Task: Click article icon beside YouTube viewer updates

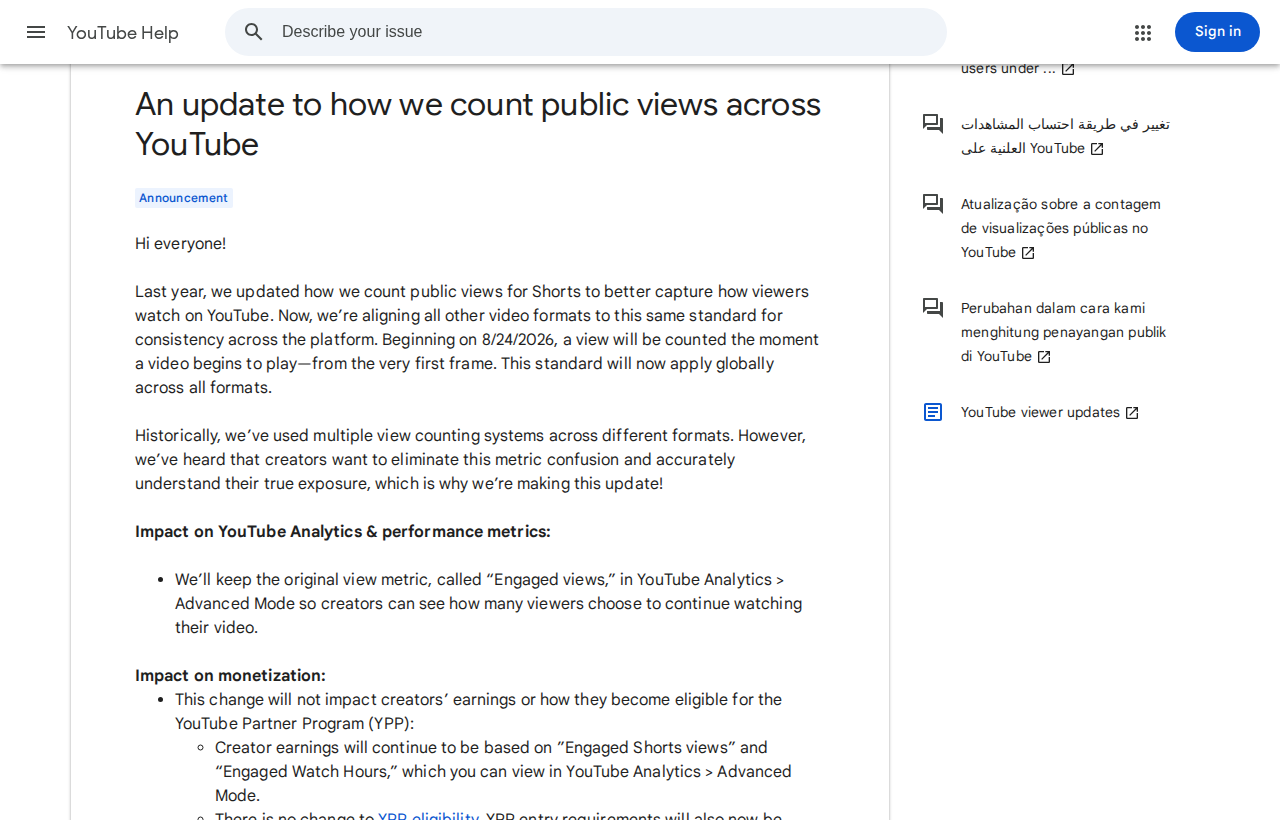Action: (933, 412)
